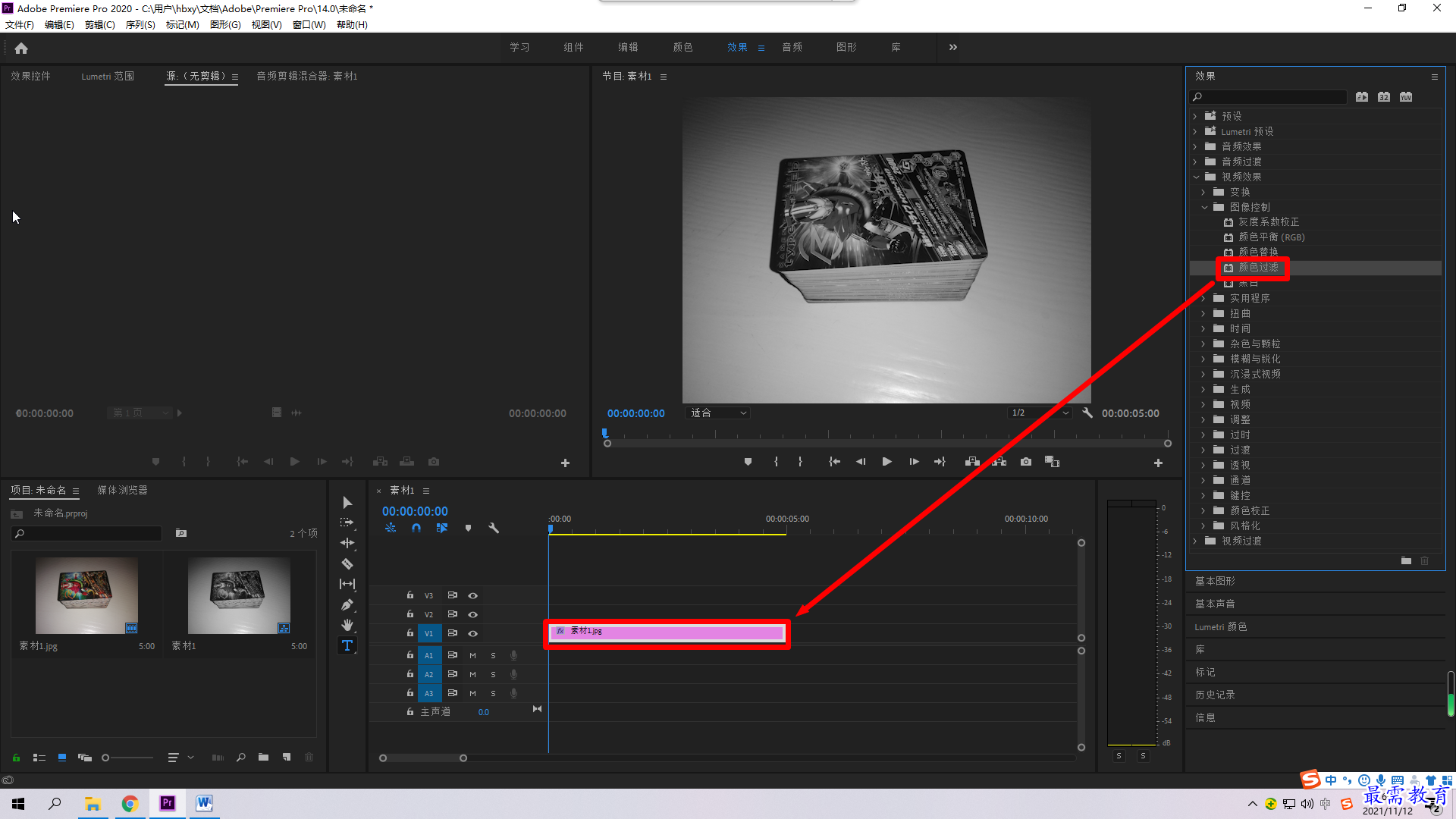Click Lift button in Program monitor

[x=972, y=462]
